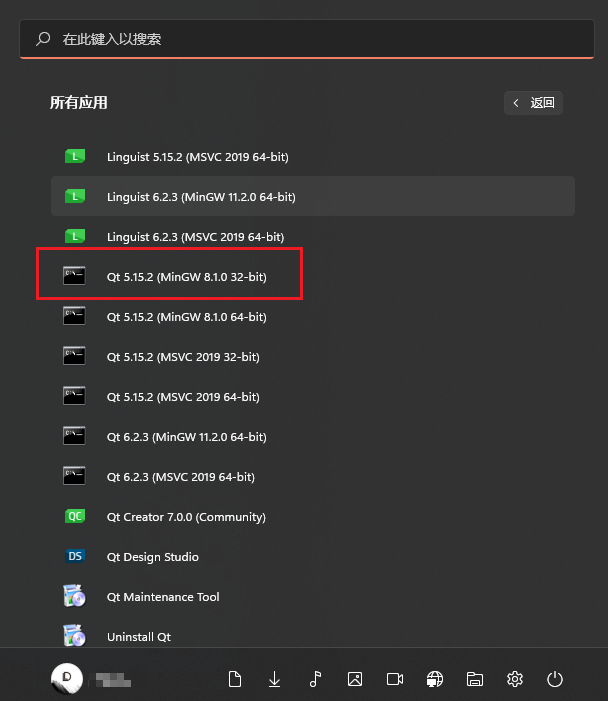Click the power button icon

pyautogui.click(x=555, y=679)
